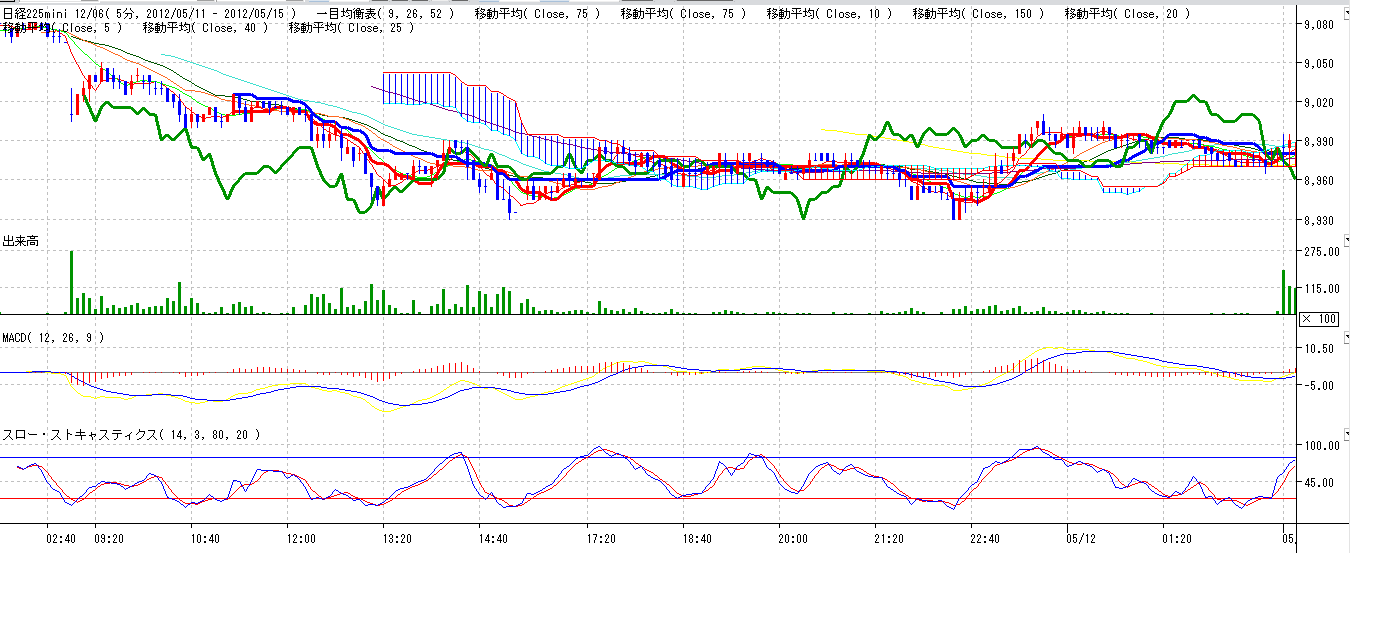1376x620 pixels.
Task: Click the ×100 volume multiplier box
Action: [1318, 319]
